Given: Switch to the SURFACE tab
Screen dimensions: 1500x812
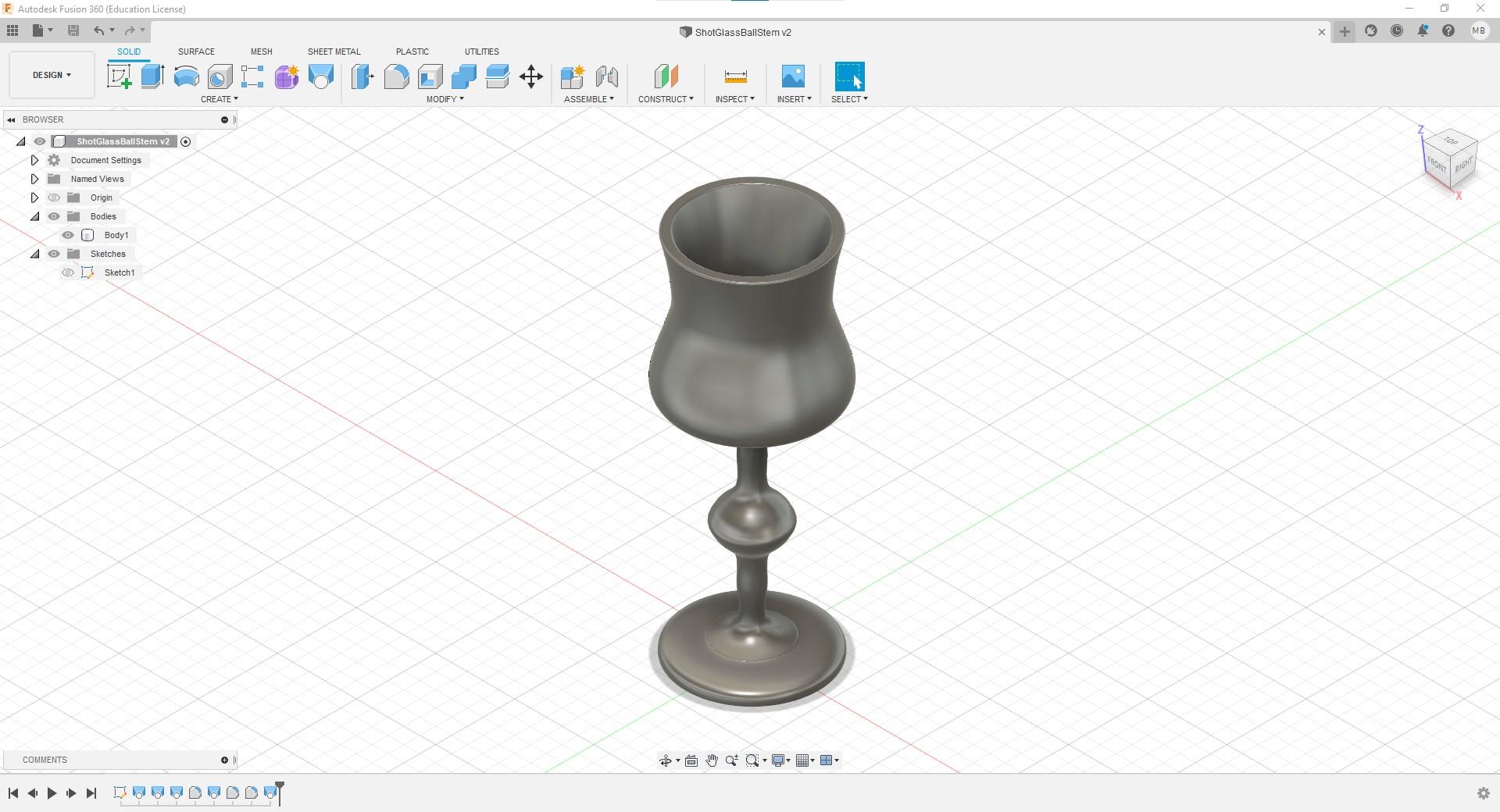Looking at the screenshot, I should [x=196, y=52].
